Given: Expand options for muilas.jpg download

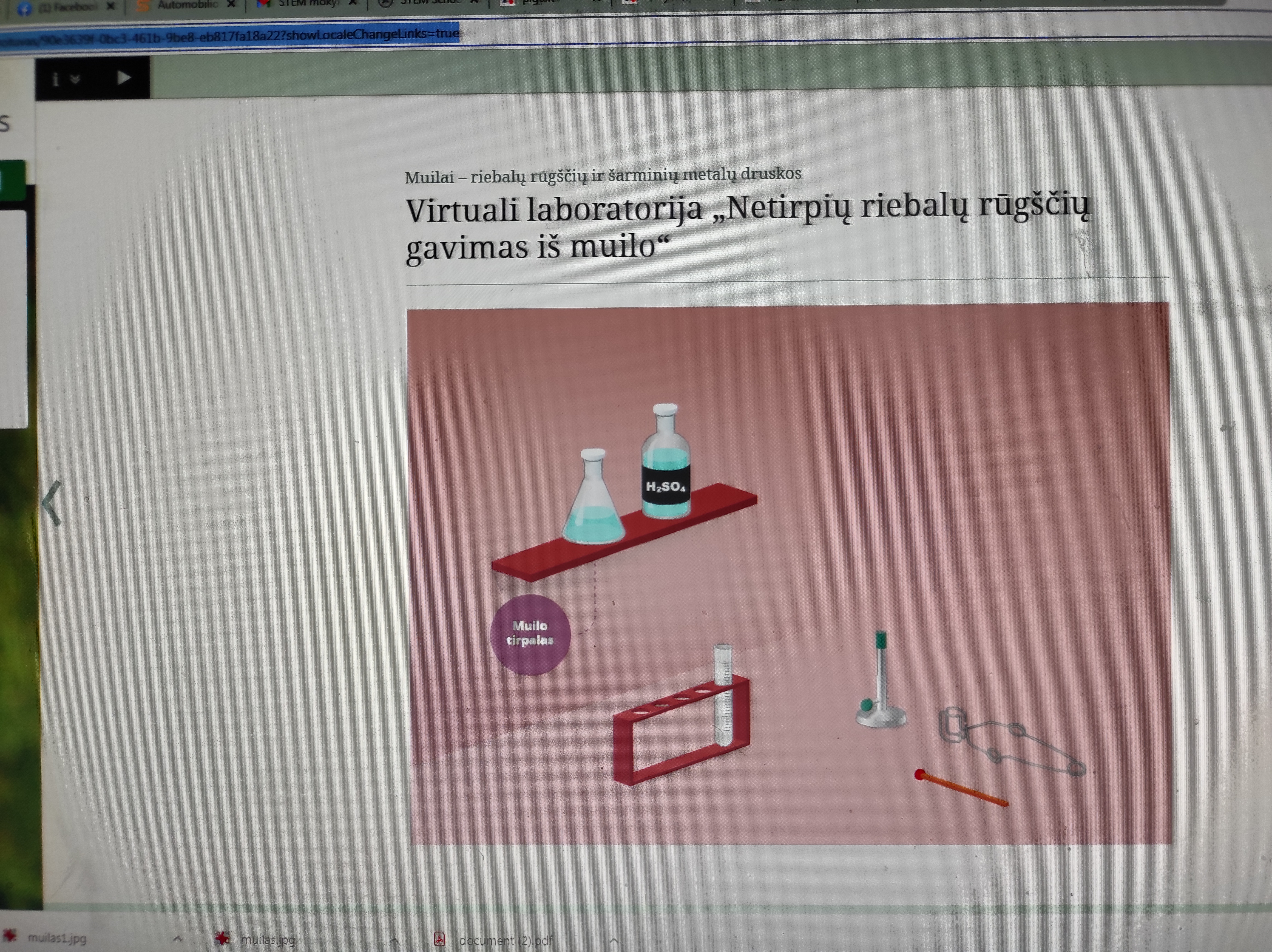Looking at the screenshot, I should pos(394,940).
